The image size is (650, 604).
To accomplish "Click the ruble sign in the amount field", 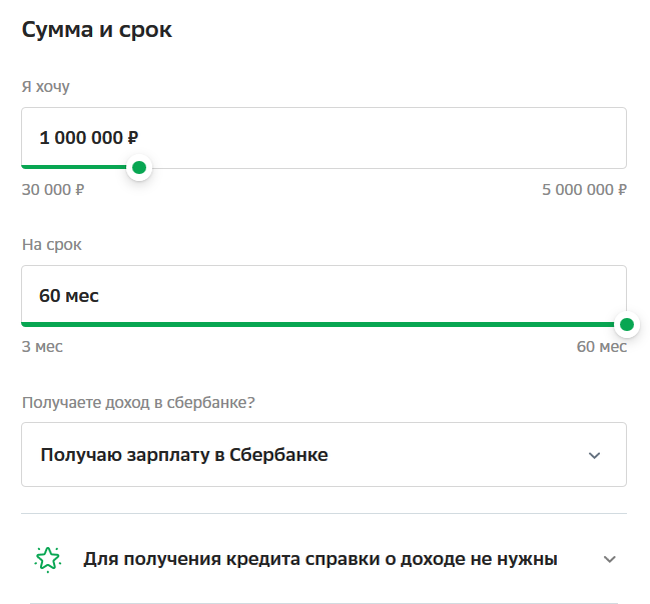I will pos(133,138).
